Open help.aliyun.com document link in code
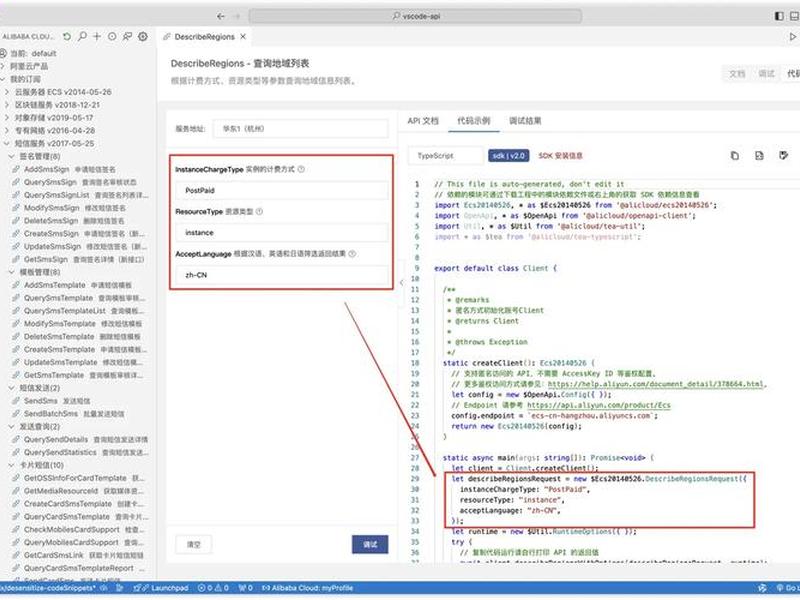 pyautogui.click(x=656, y=384)
